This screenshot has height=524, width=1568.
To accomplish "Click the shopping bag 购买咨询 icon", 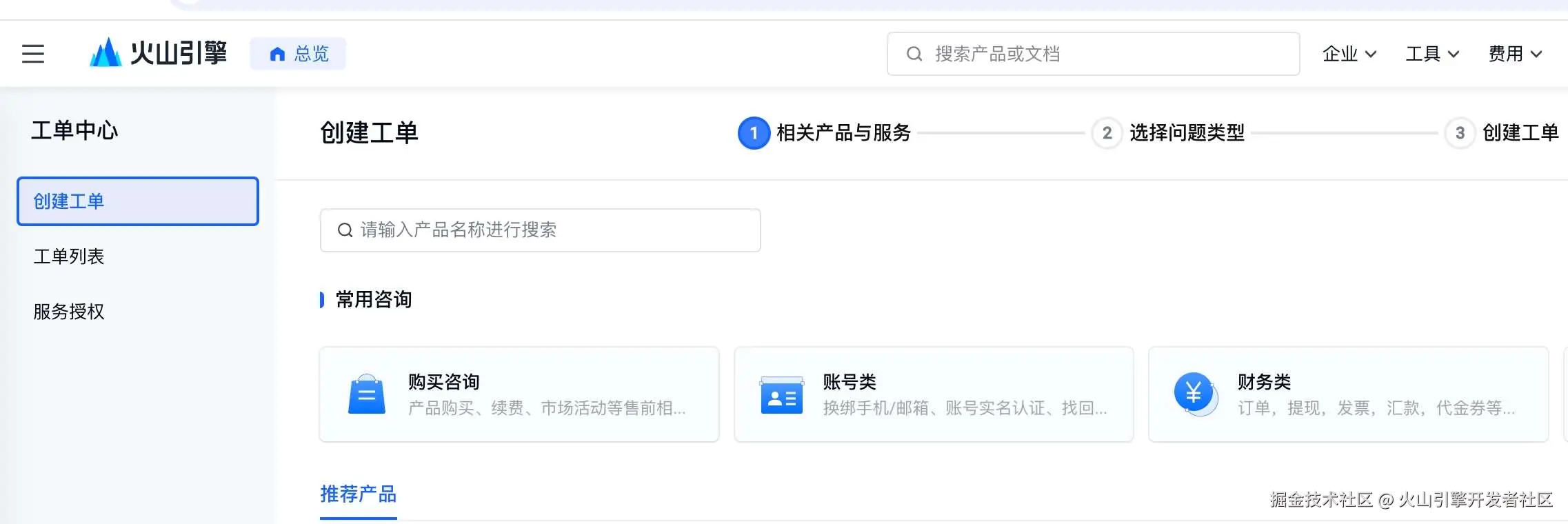I will pyautogui.click(x=366, y=394).
